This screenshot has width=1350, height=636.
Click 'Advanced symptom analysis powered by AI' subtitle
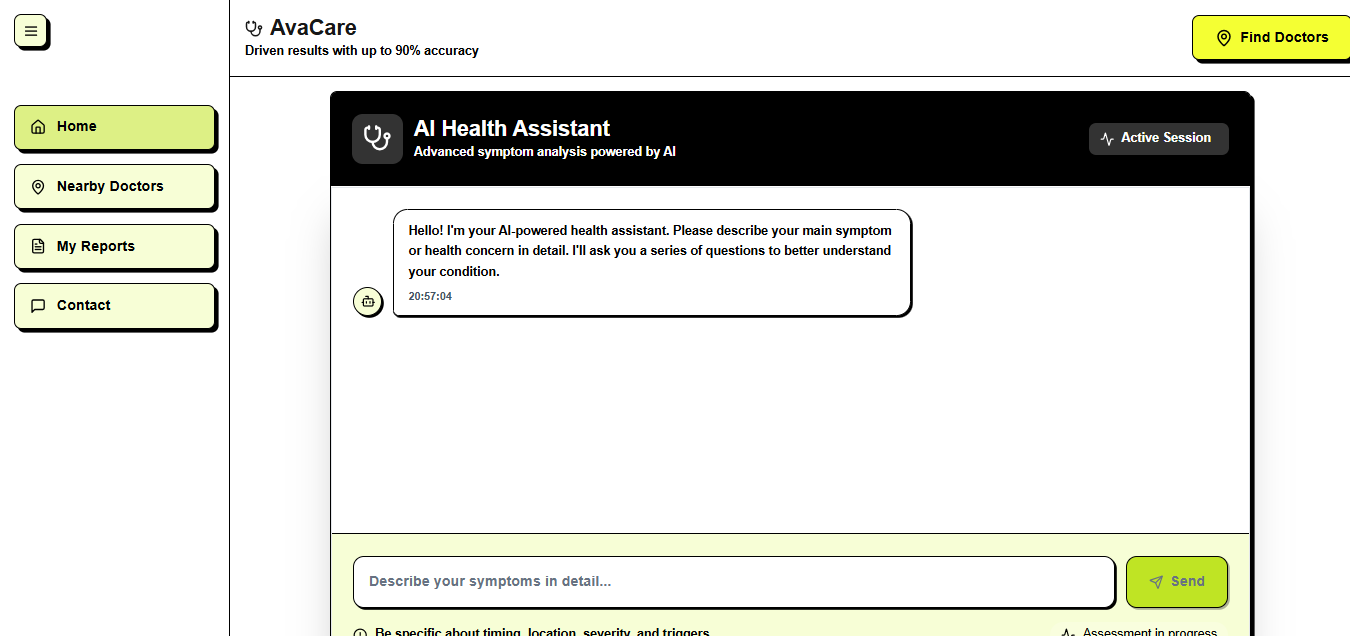[545, 152]
